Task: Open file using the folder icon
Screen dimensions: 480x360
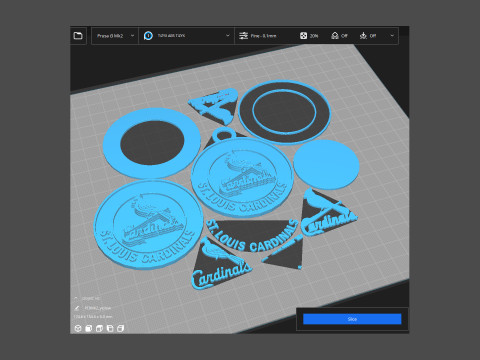Action: pos(78,35)
